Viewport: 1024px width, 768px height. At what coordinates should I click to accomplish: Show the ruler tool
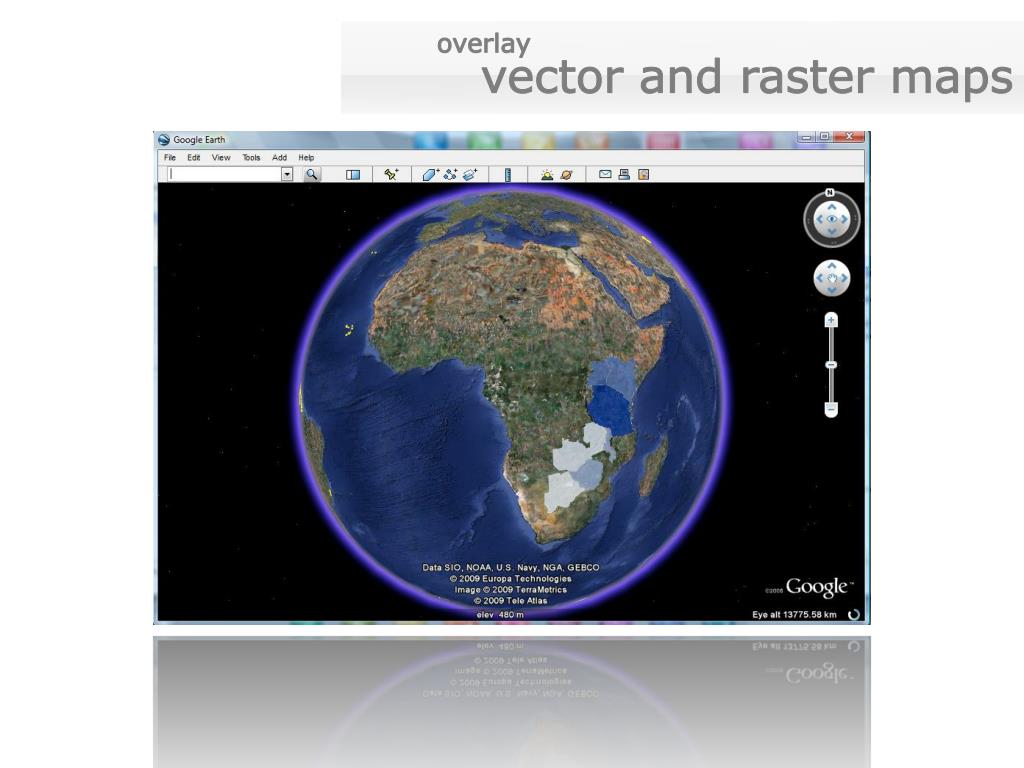pos(507,174)
